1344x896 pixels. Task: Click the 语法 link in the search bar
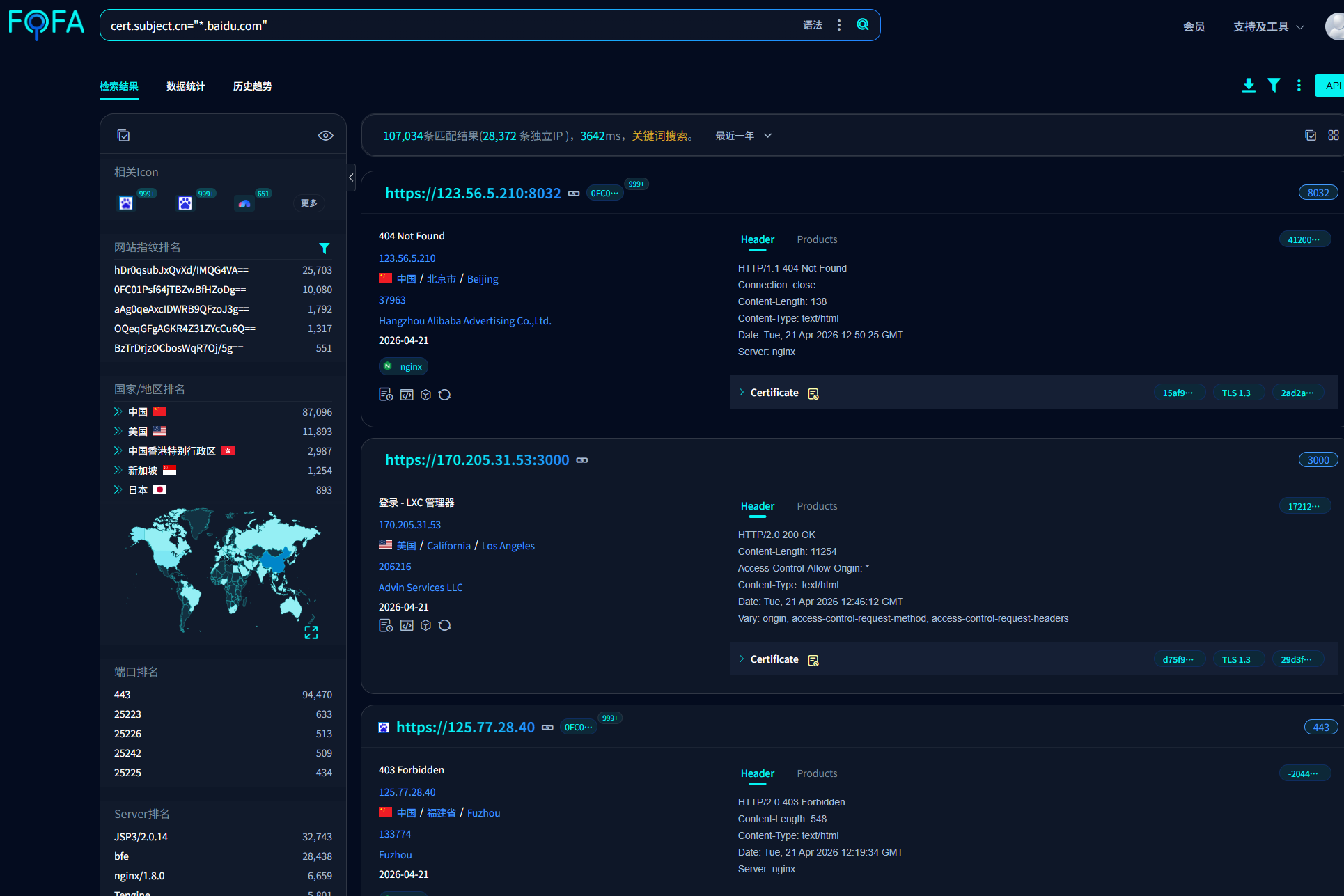pos(813,25)
